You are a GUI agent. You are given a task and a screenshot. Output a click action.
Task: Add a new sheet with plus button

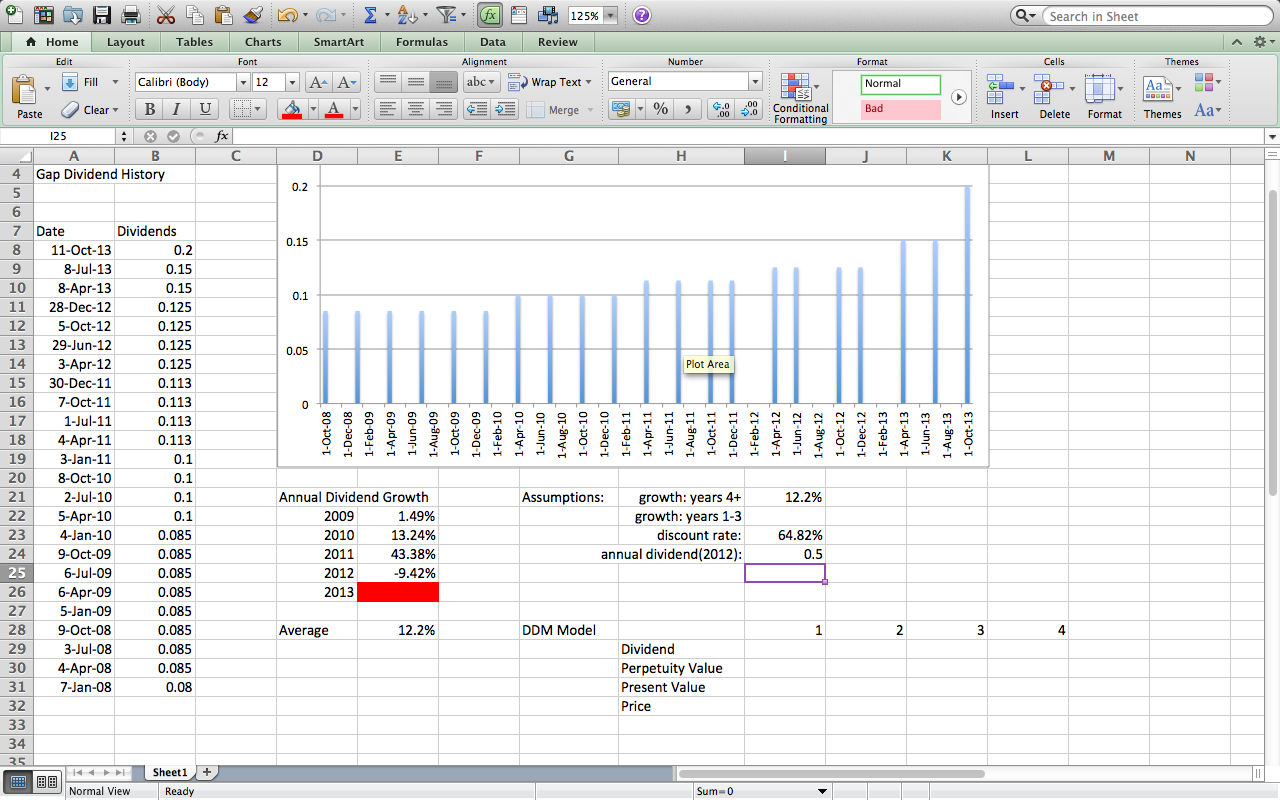click(x=207, y=772)
